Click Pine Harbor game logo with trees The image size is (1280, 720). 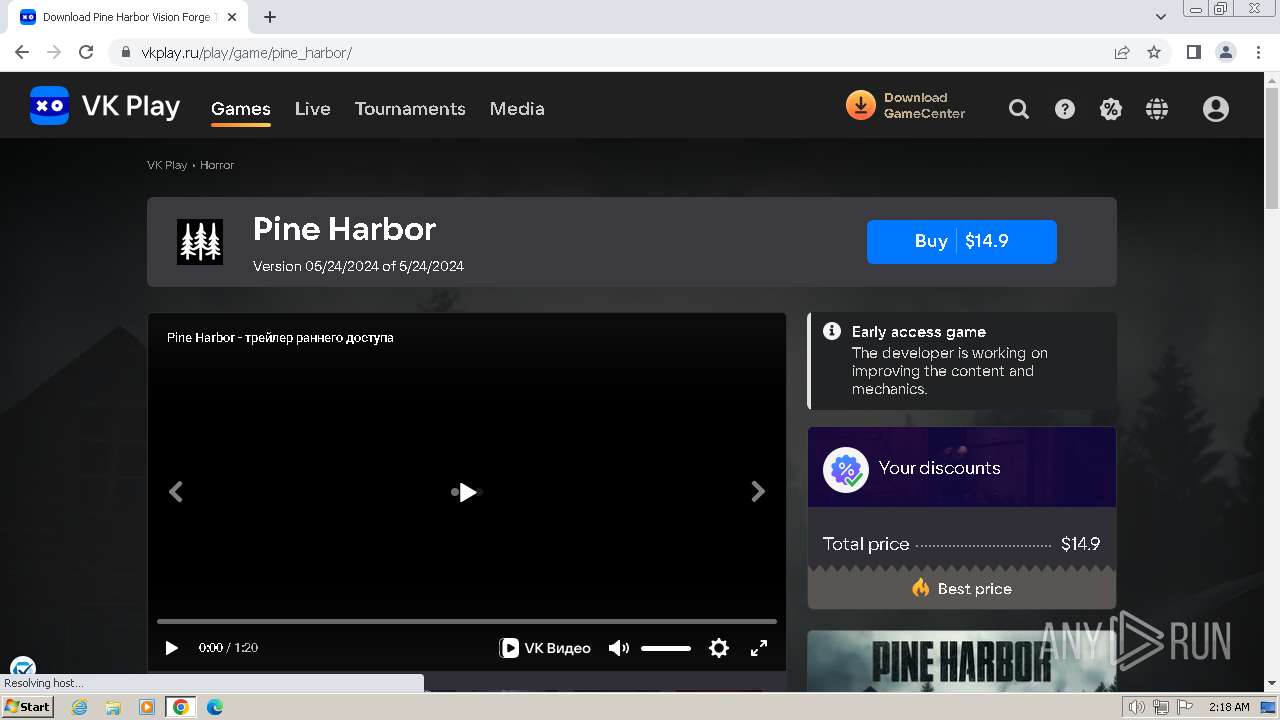point(200,242)
